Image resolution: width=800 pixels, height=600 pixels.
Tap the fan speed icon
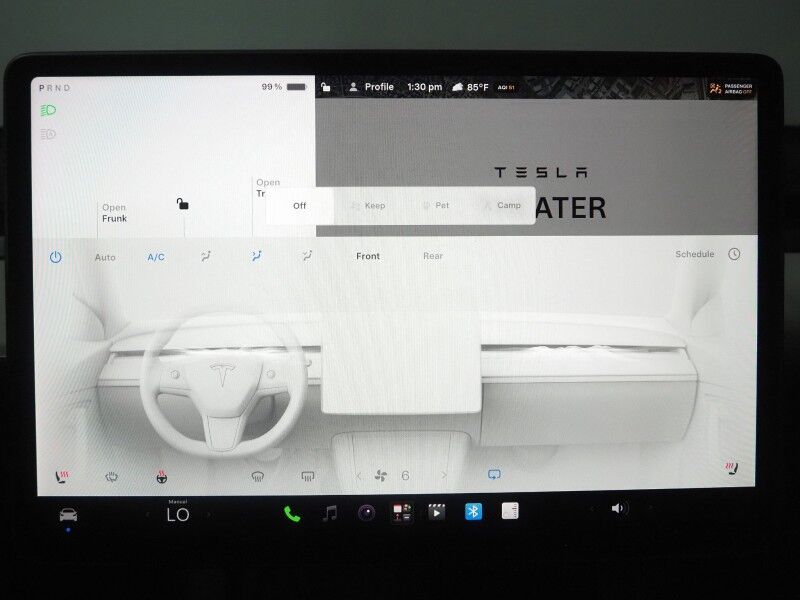click(x=381, y=476)
